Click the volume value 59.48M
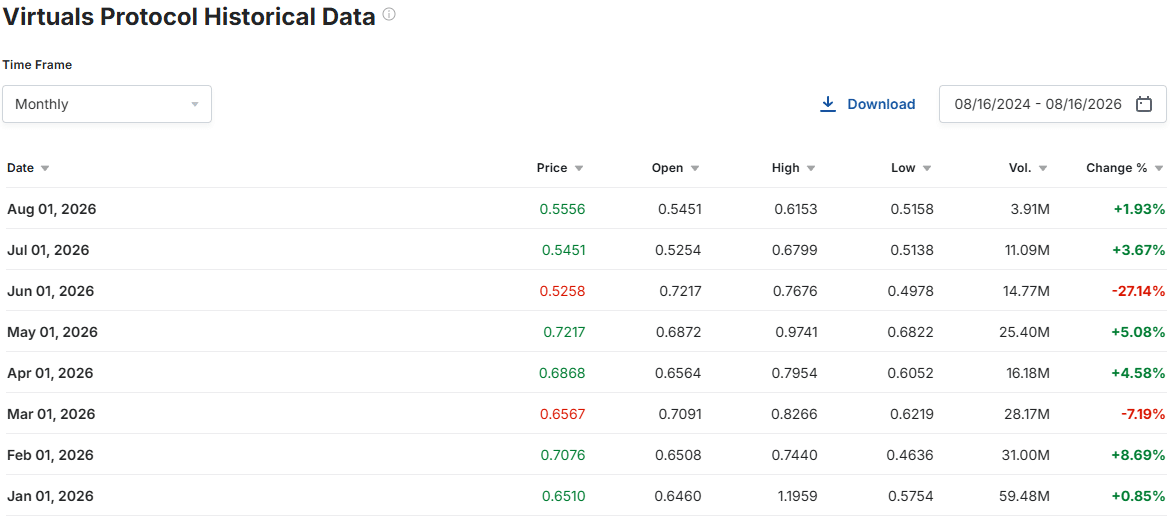The image size is (1176, 516). [1024, 496]
